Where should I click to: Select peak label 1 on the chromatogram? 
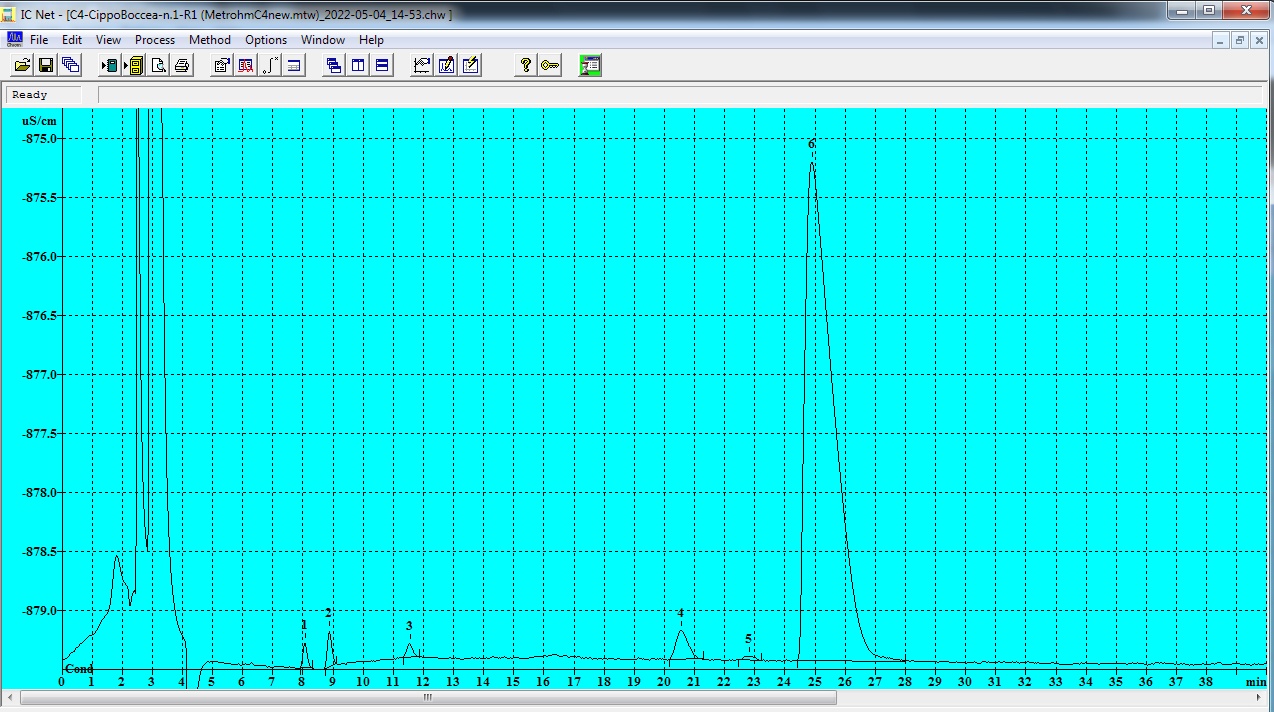(x=304, y=625)
